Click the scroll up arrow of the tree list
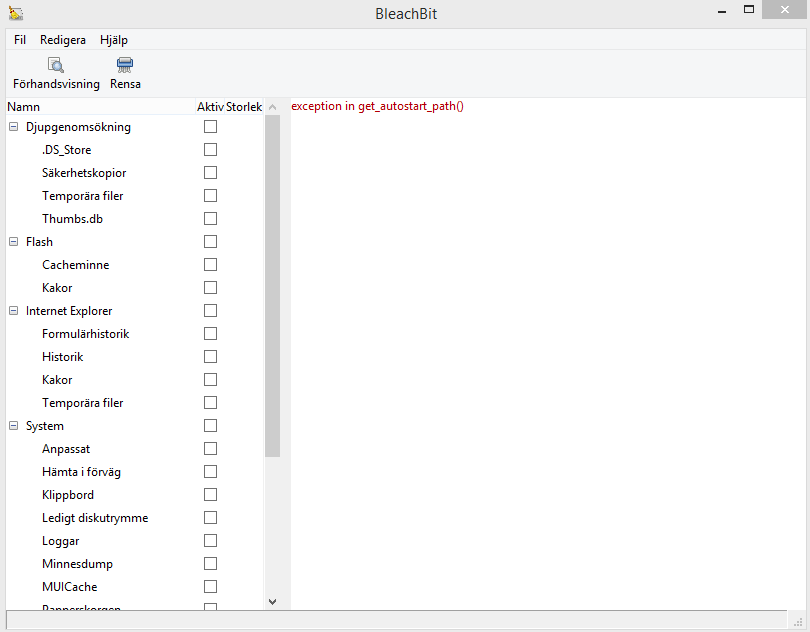Screen dimensions: 810x632 coord(273,107)
